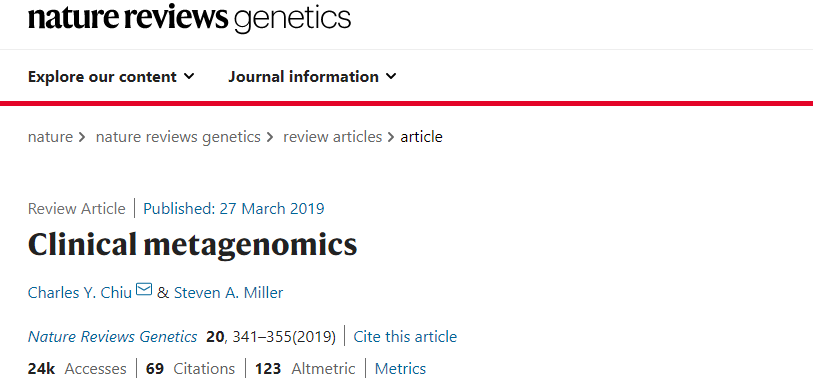Viewport: 813px width, 389px height.
Task: Click the current article breadcrumb item
Action: [421, 137]
